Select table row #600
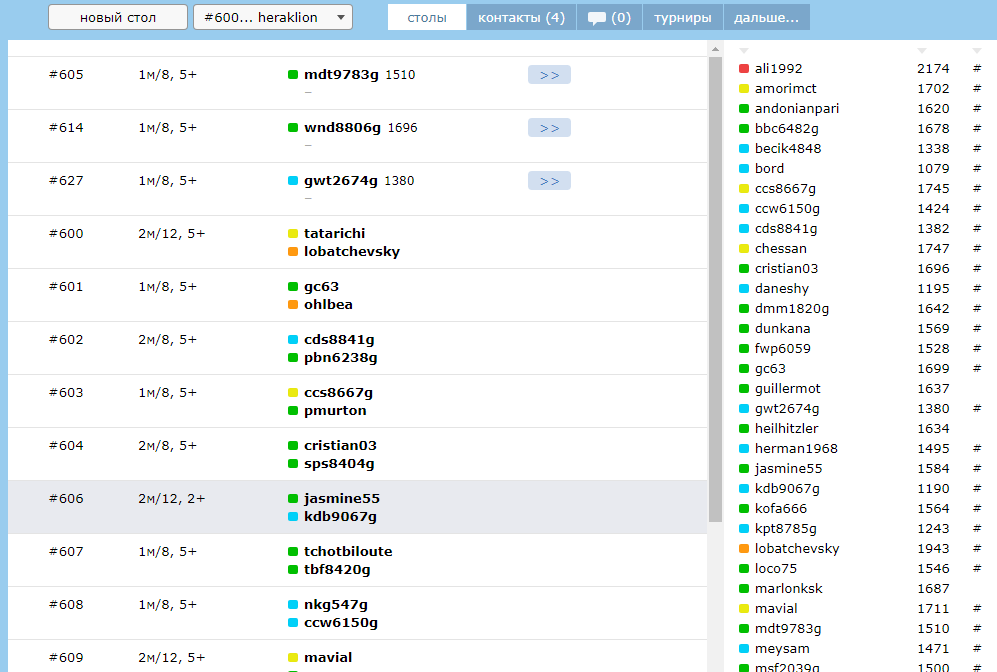Image resolution: width=997 pixels, height=672 pixels. click(357, 242)
